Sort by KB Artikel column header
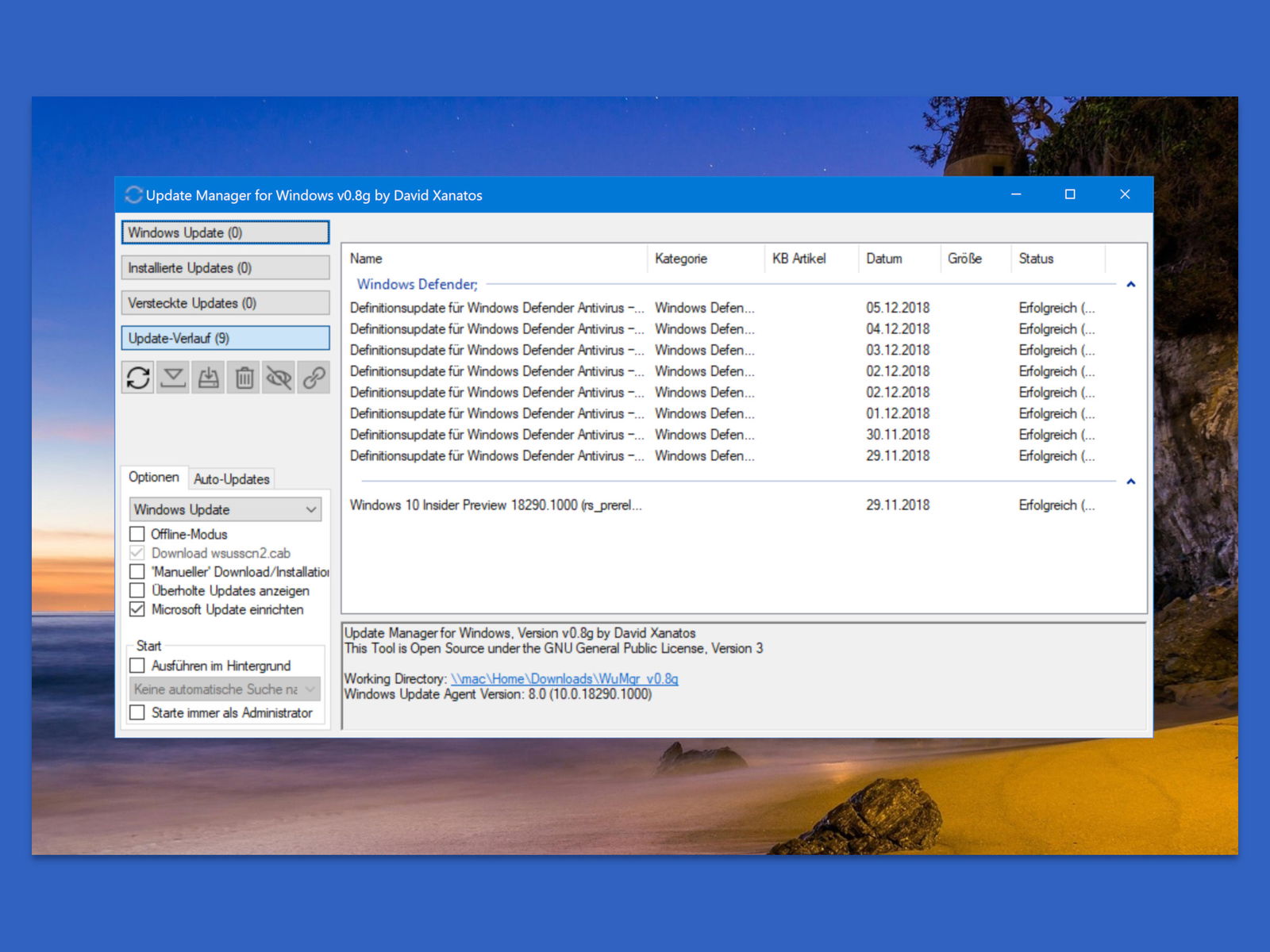Screen dimensions: 1270x952 point(812,259)
